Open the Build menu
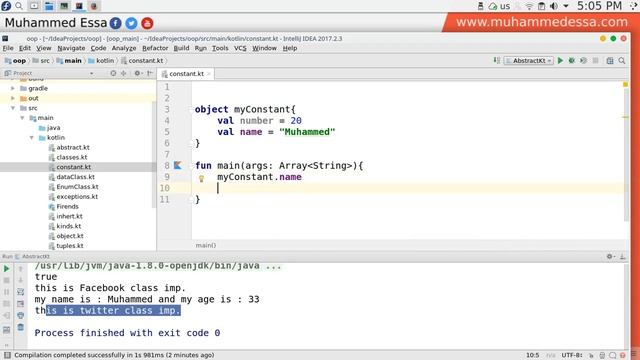 [x=181, y=48]
